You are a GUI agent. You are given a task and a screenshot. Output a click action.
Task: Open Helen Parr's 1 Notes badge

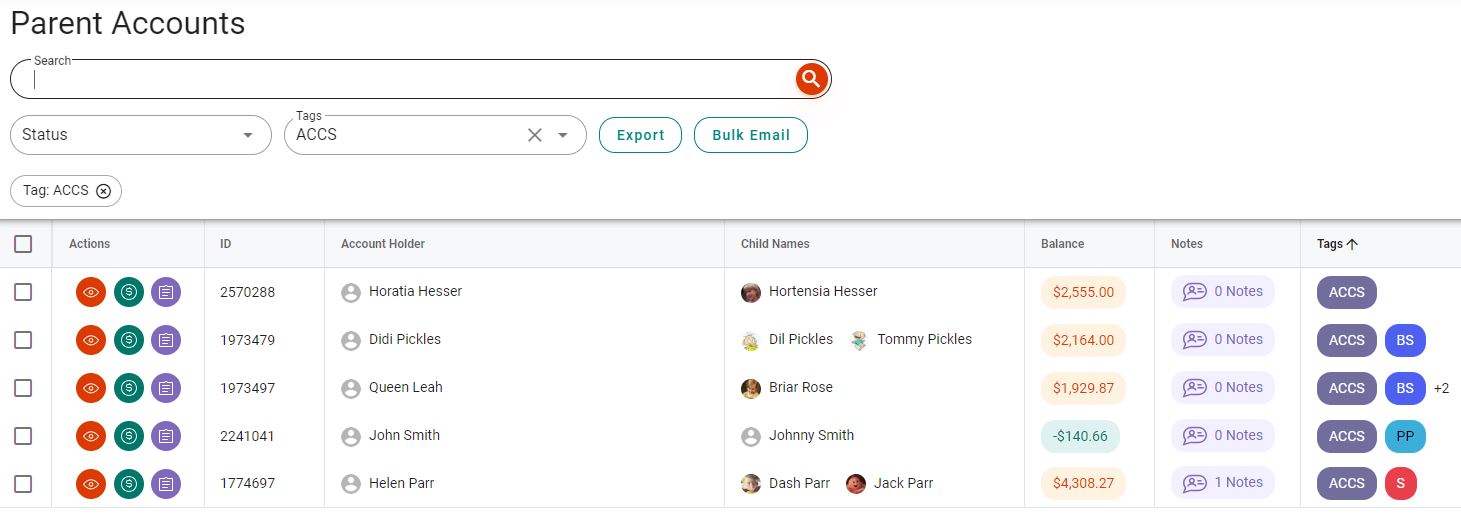point(1223,483)
